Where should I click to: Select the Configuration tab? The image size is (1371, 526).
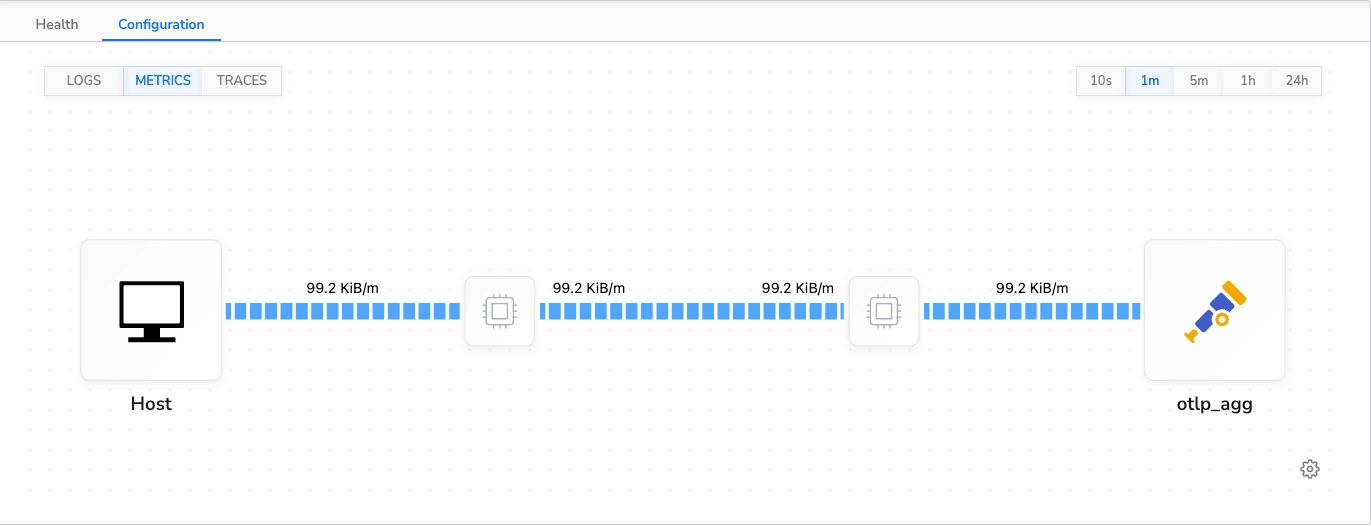pos(161,24)
